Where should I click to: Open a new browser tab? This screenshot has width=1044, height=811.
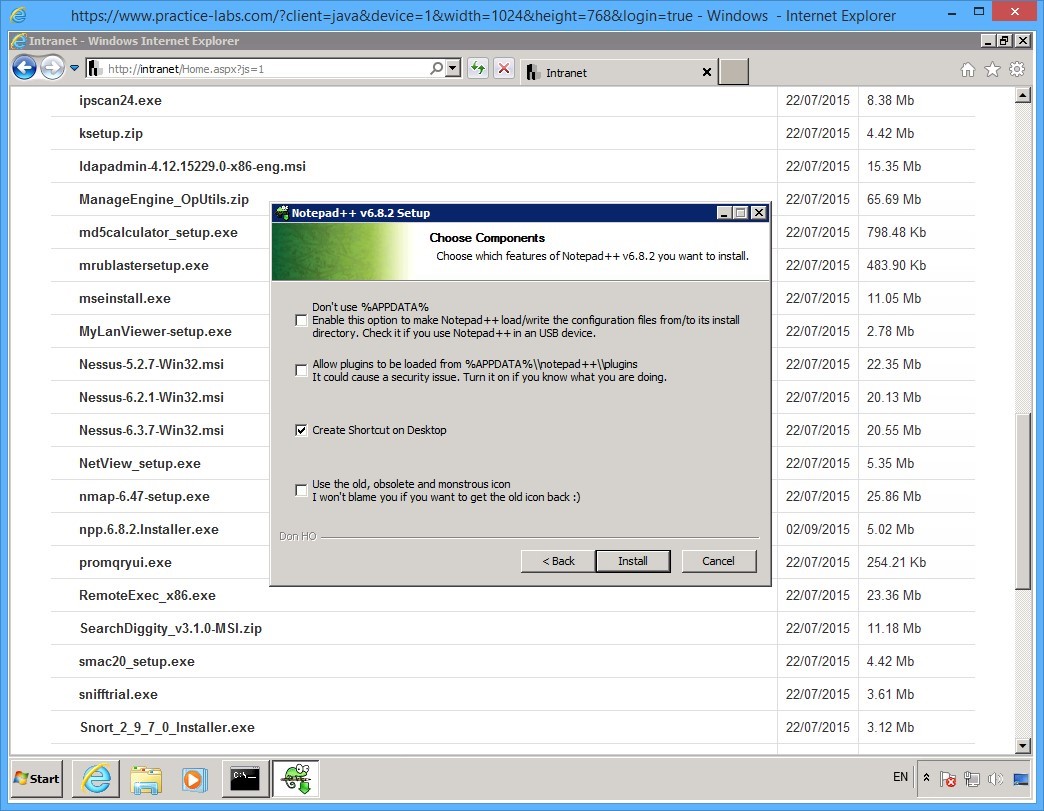733,72
